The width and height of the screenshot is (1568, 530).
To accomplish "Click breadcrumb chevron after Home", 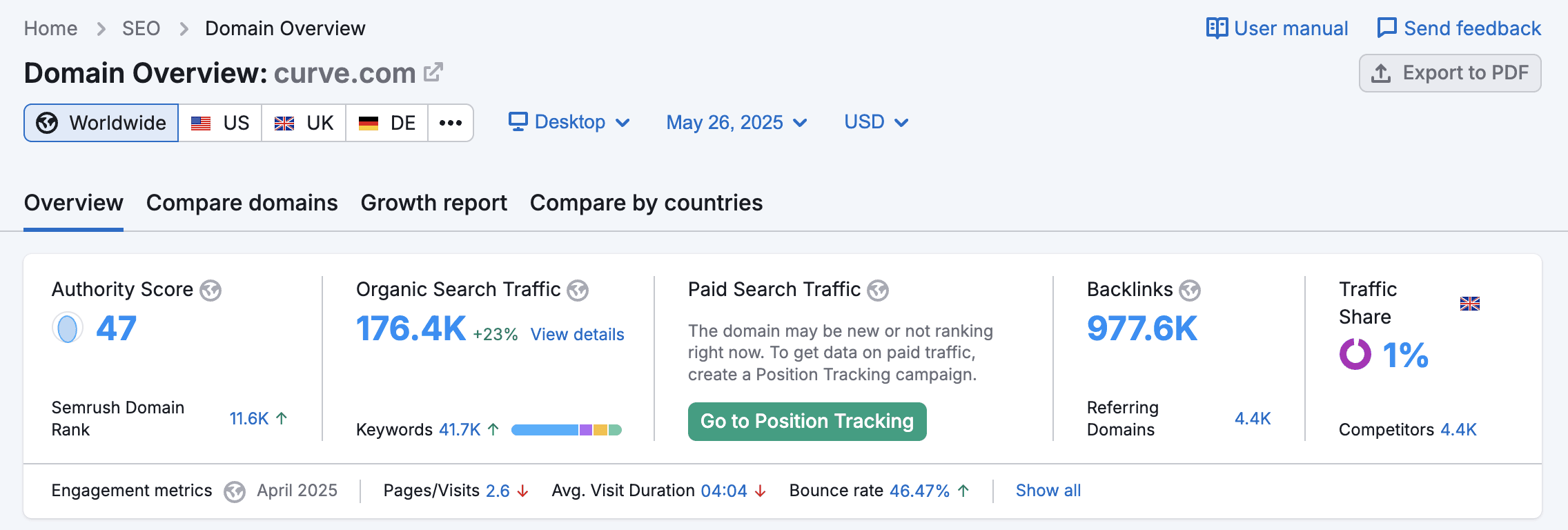I will pos(101,29).
